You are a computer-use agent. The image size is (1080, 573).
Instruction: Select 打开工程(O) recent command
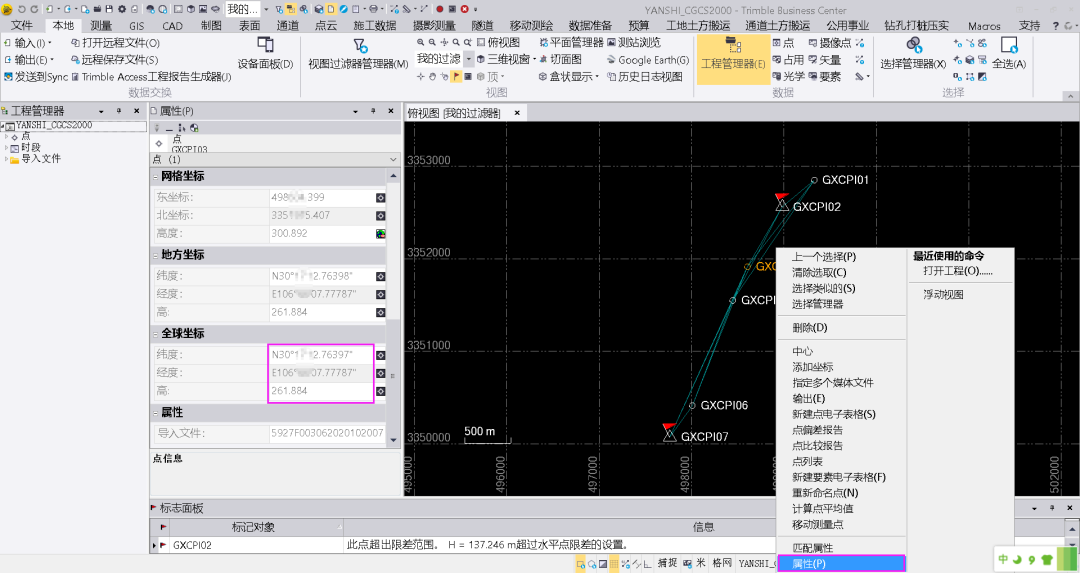957,271
